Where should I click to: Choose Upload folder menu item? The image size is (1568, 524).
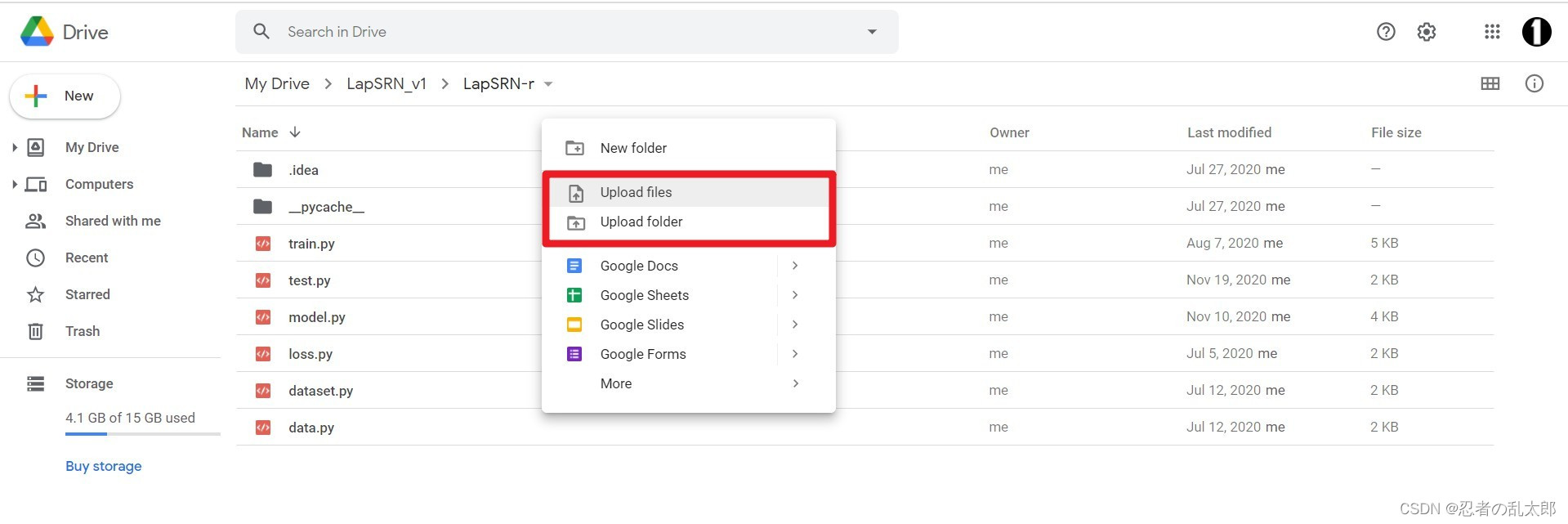coord(689,222)
